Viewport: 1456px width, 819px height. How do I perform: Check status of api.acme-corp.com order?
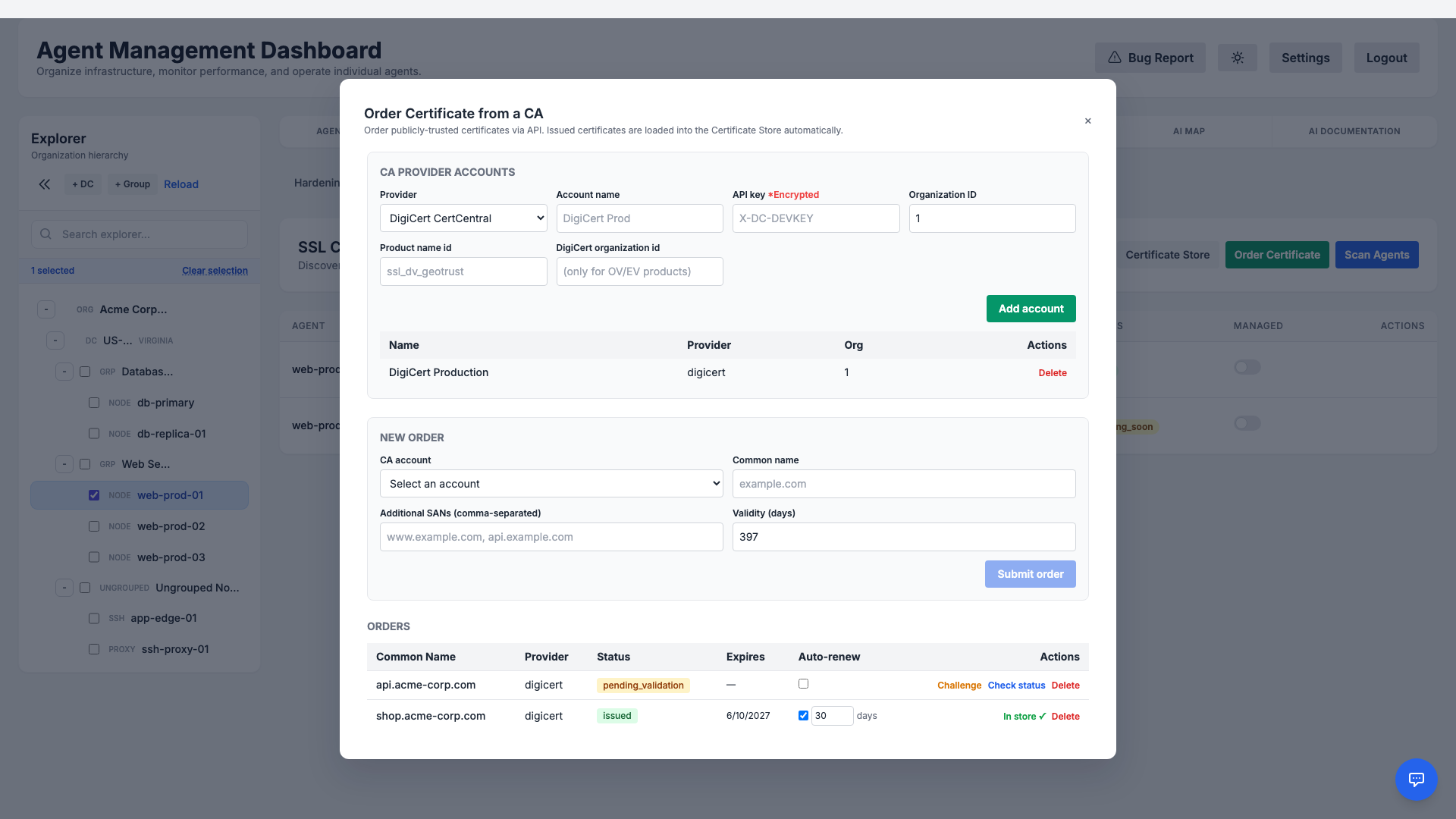pyautogui.click(x=1016, y=686)
